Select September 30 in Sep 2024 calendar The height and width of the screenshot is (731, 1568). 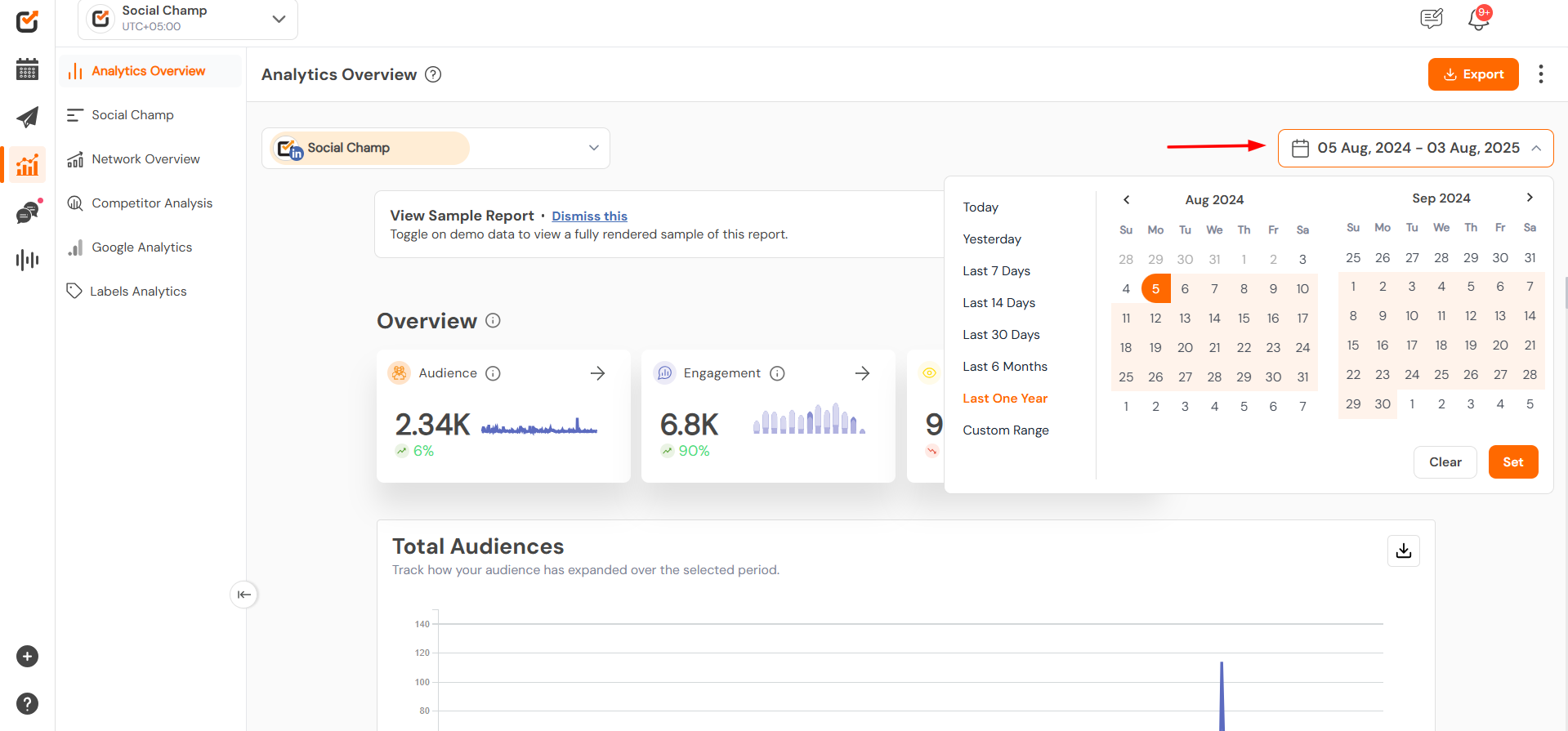pyautogui.click(x=1383, y=404)
